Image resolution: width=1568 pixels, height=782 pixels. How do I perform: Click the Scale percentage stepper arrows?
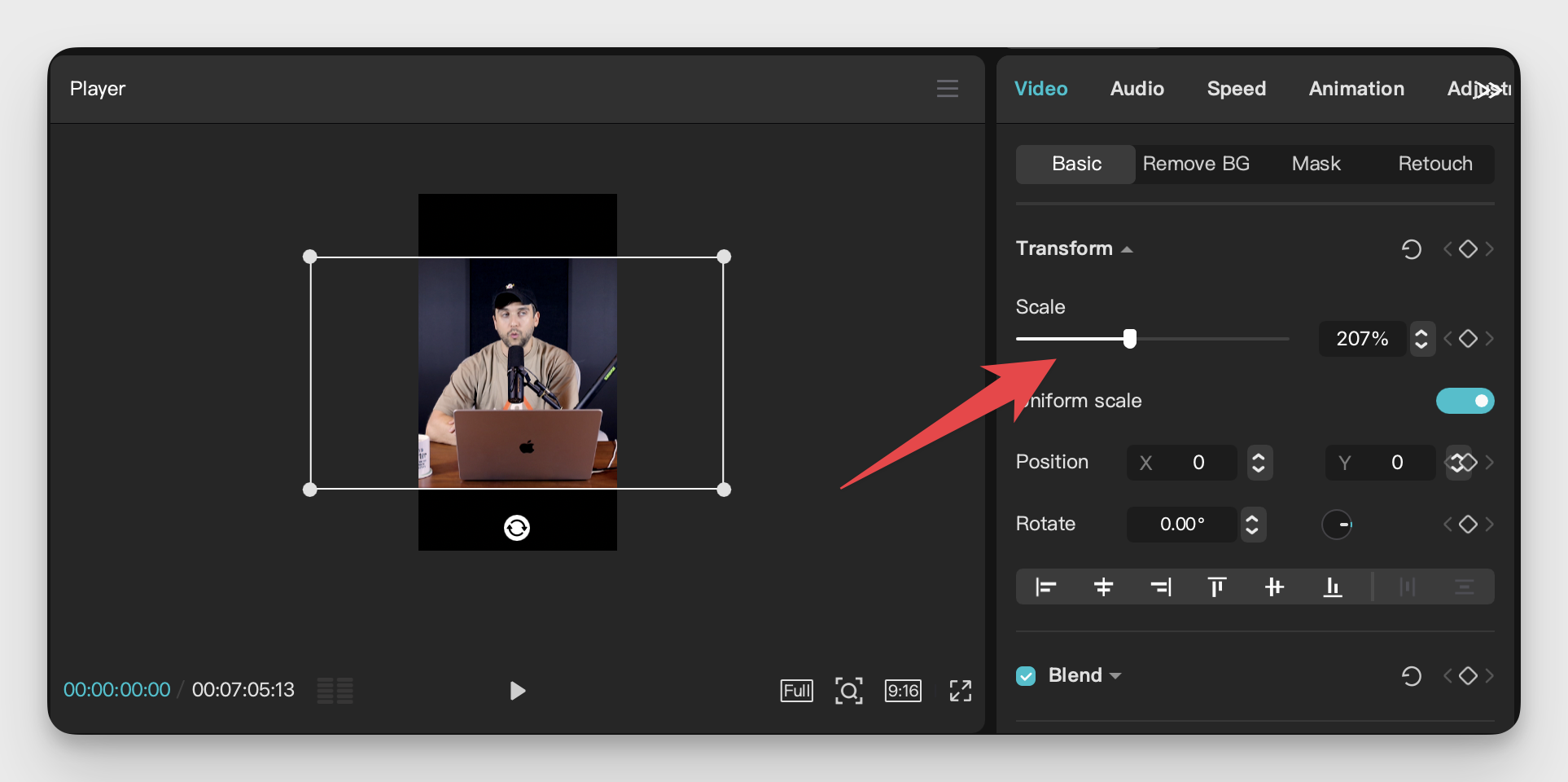coord(1421,338)
